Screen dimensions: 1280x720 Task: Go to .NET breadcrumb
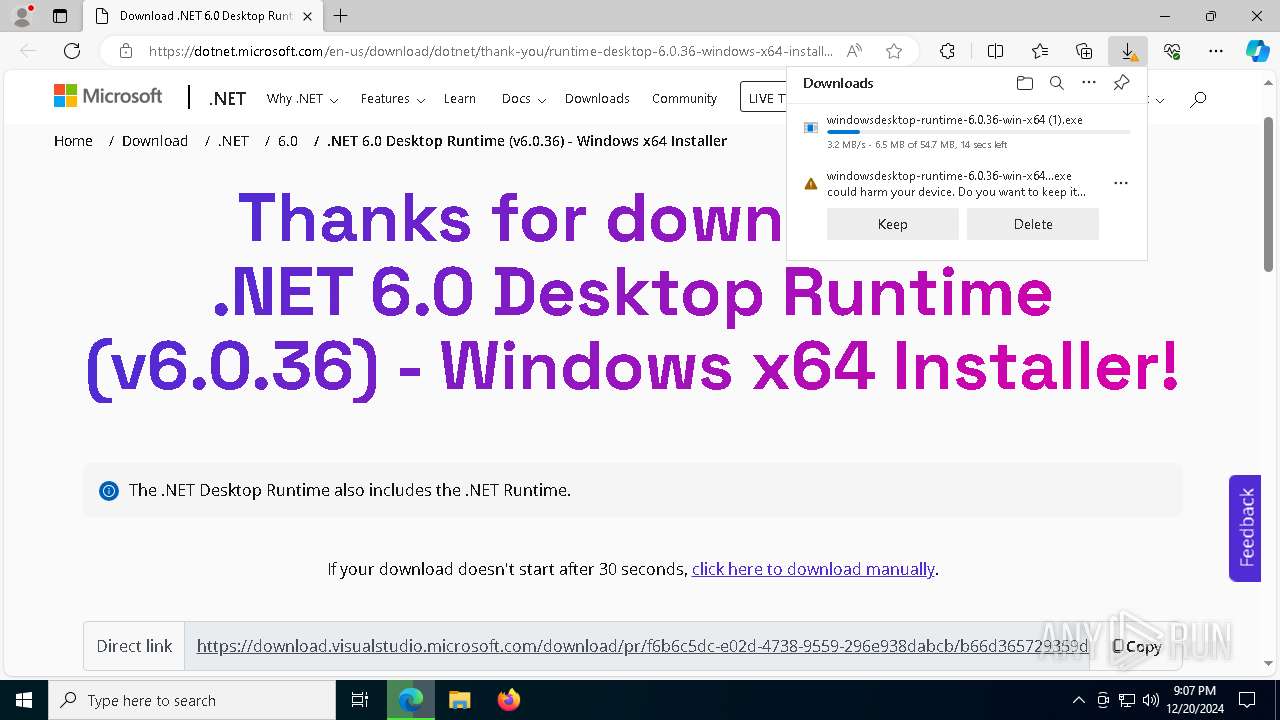coord(233,141)
